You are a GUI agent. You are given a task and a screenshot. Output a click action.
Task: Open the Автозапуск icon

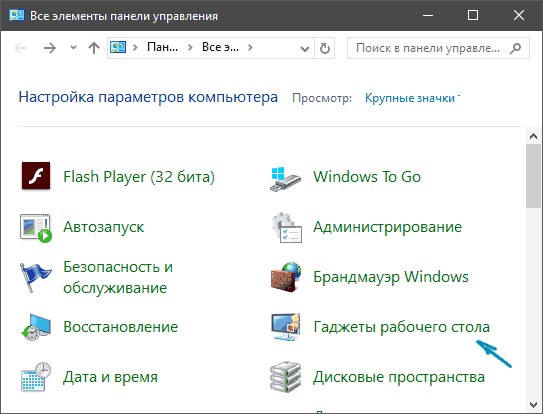click(36, 228)
